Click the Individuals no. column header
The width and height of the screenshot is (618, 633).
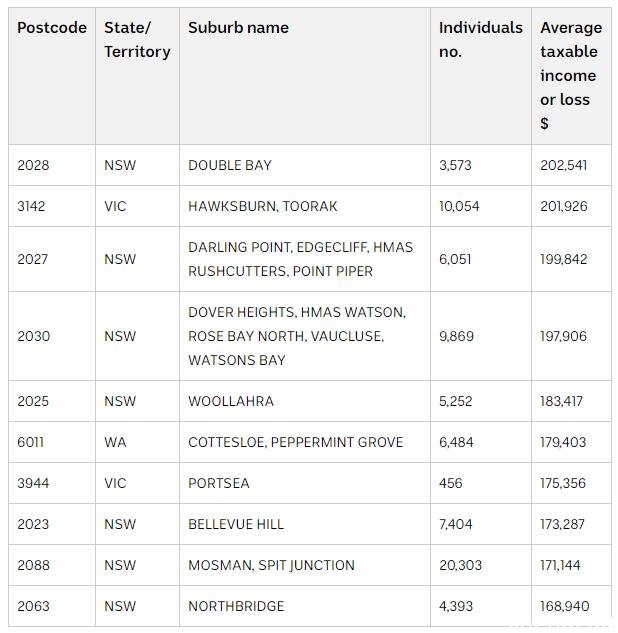click(481, 76)
